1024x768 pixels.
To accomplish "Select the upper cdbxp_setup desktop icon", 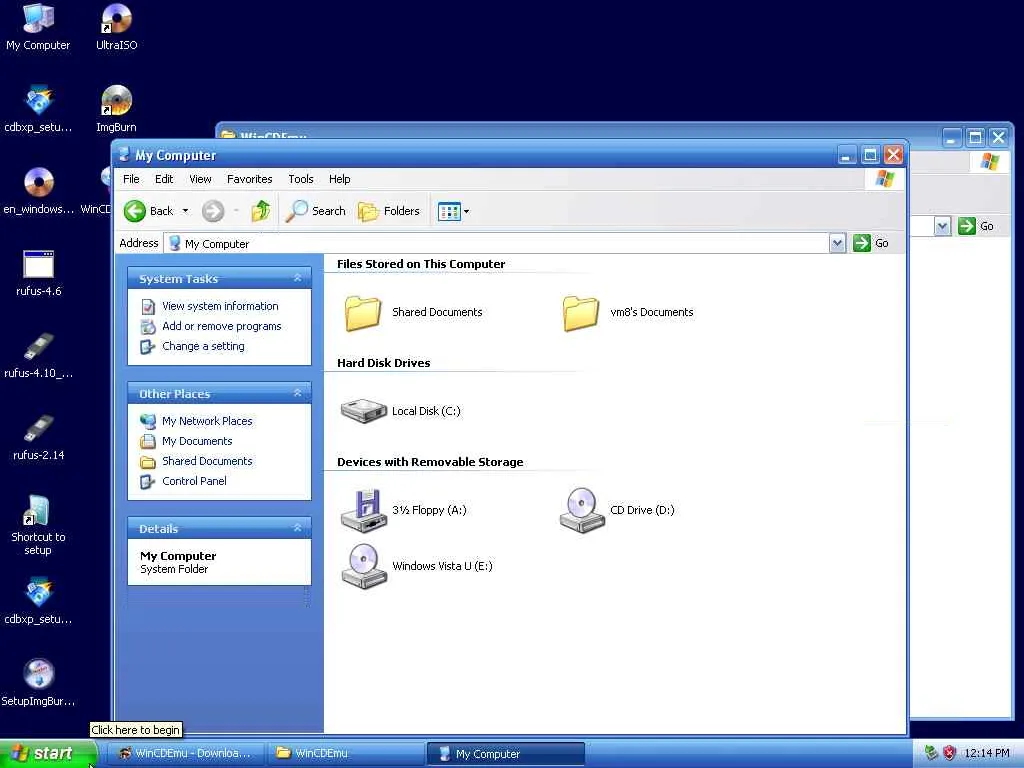I will coord(39,109).
